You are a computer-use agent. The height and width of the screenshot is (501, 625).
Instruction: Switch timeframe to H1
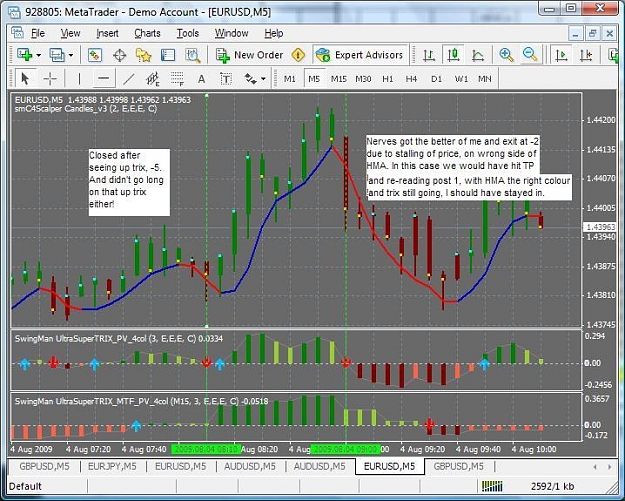(387, 79)
